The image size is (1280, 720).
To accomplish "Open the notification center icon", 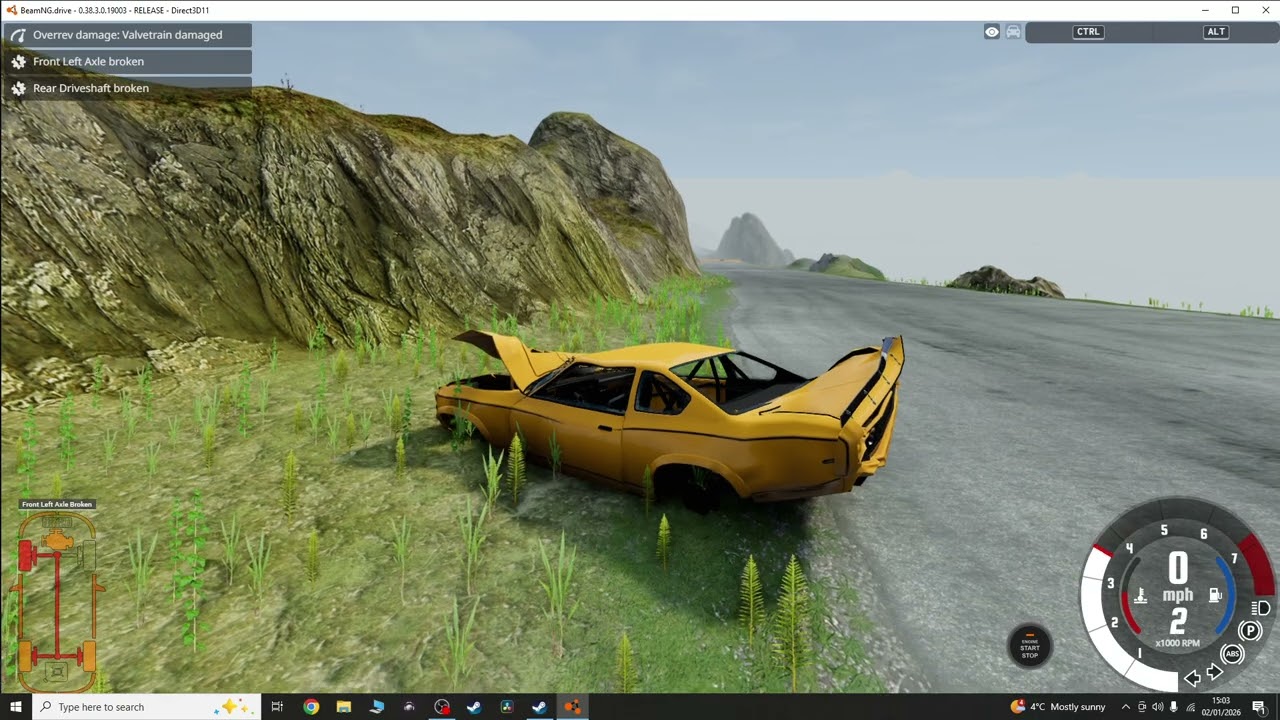I will click(x=1258, y=707).
